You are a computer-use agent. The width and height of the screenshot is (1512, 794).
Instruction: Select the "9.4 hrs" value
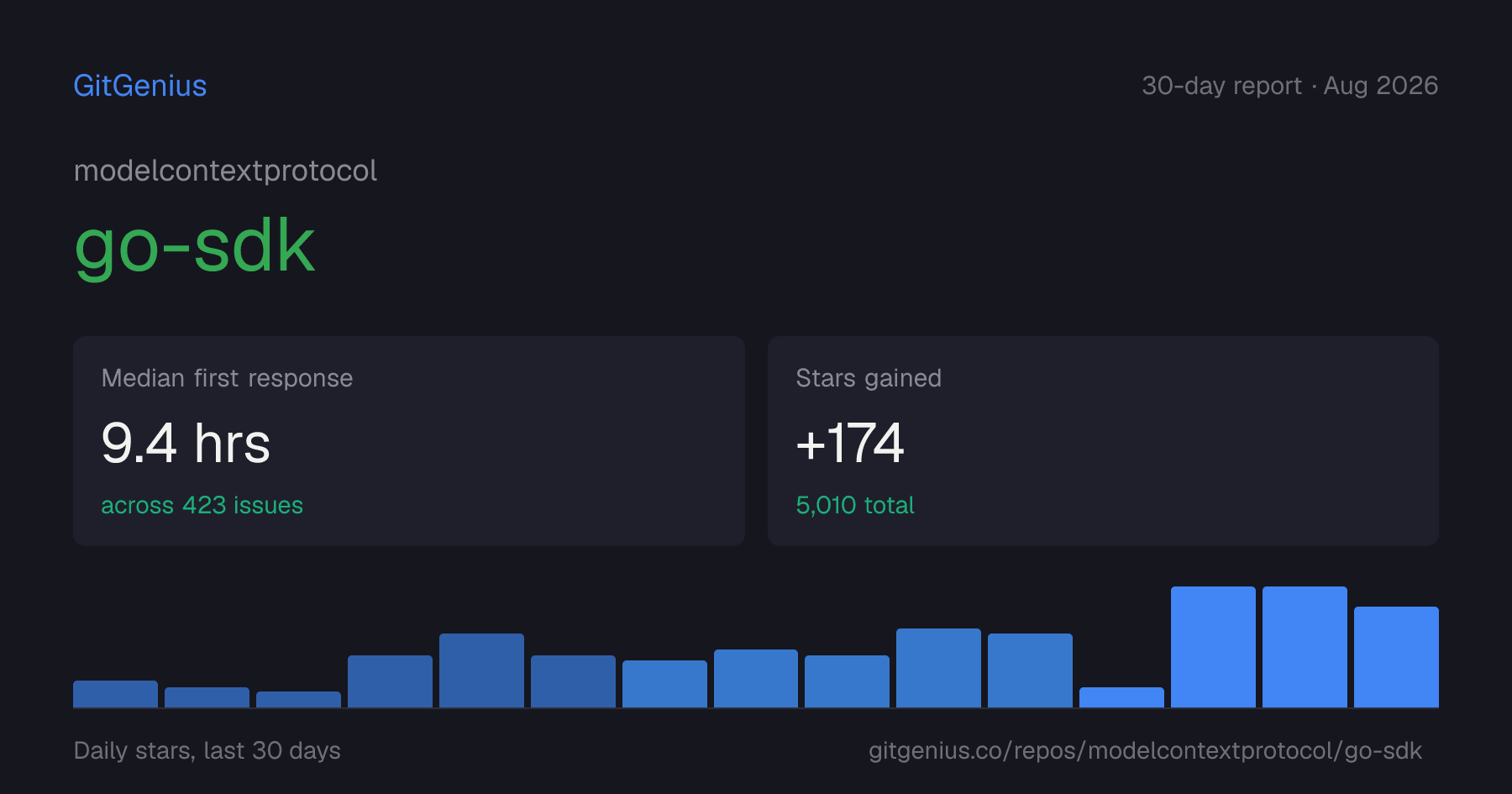[x=186, y=443]
